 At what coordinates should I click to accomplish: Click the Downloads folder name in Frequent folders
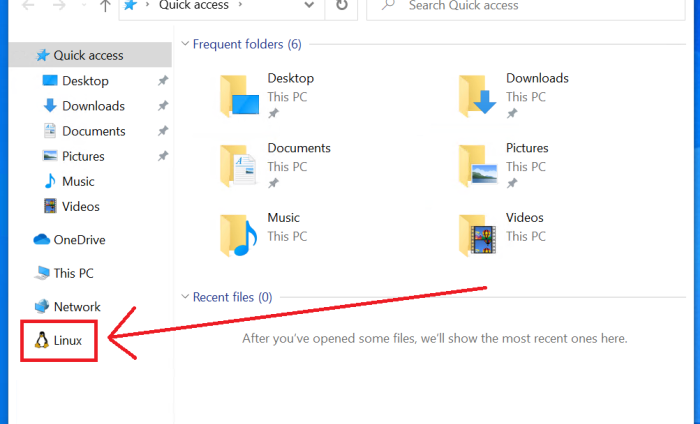point(537,78)
